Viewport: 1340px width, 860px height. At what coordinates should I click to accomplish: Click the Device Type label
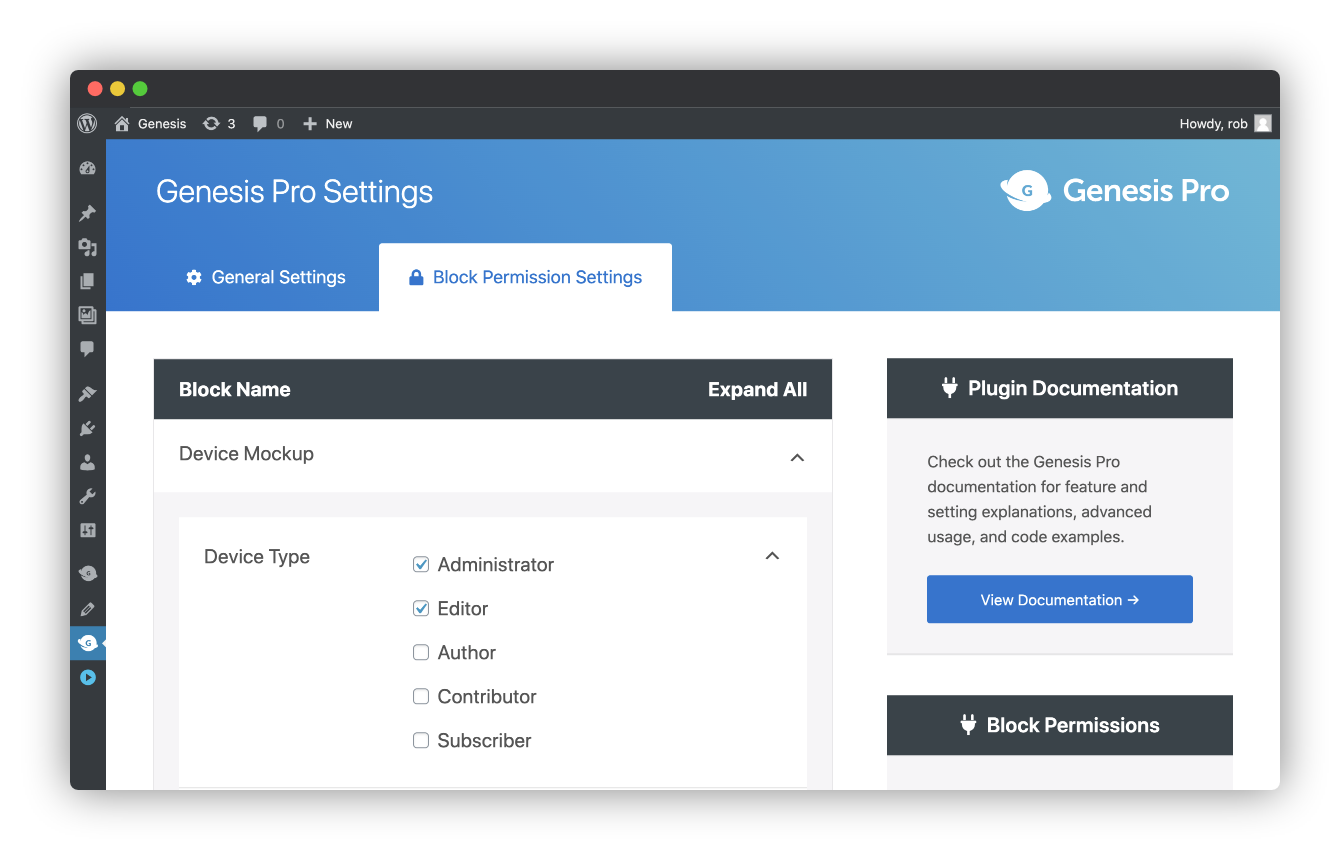(x=257, y=557)
